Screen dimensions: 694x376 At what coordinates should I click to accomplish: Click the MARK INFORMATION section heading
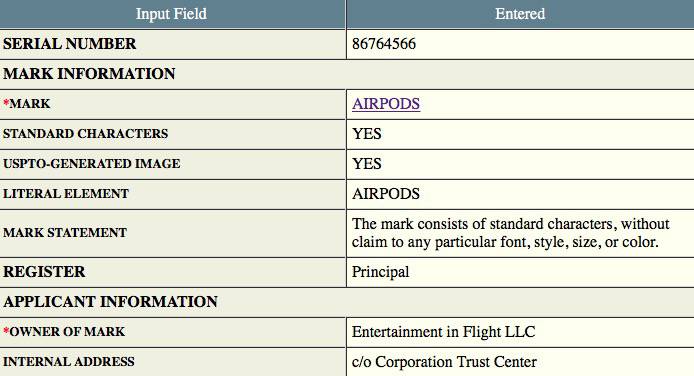(x=89, y=73)
